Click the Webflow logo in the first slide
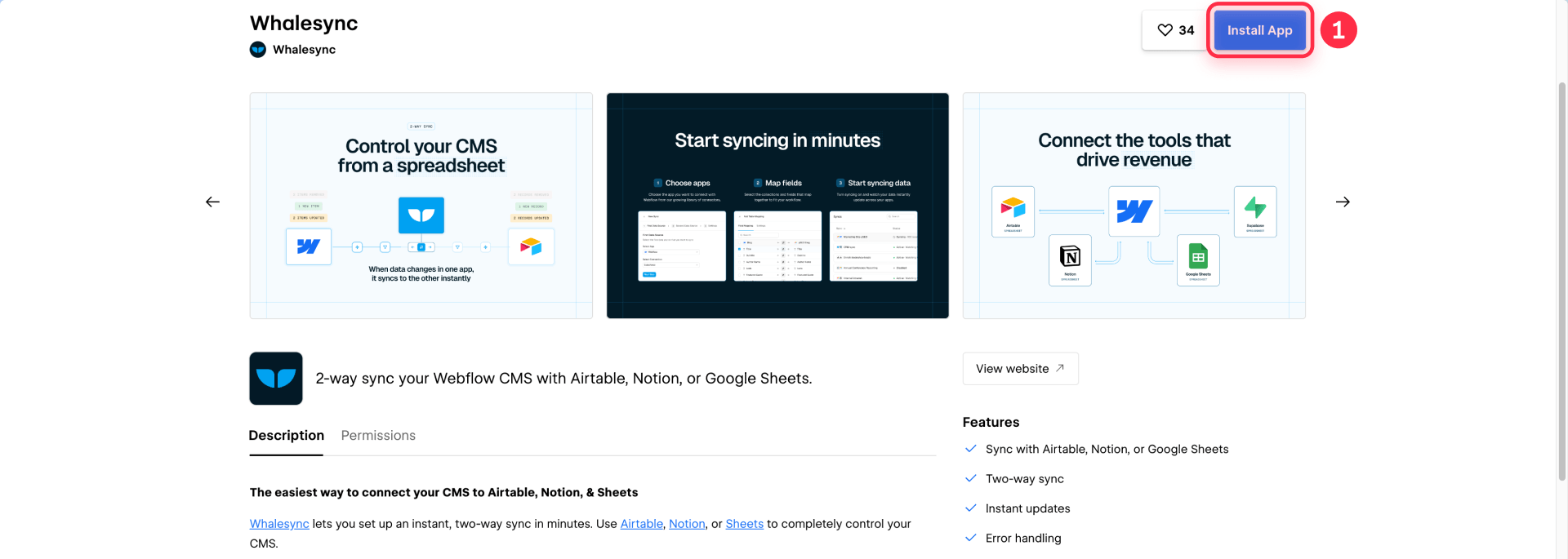The width and height of the screenshot is (1568, 559). coord(309,246)
